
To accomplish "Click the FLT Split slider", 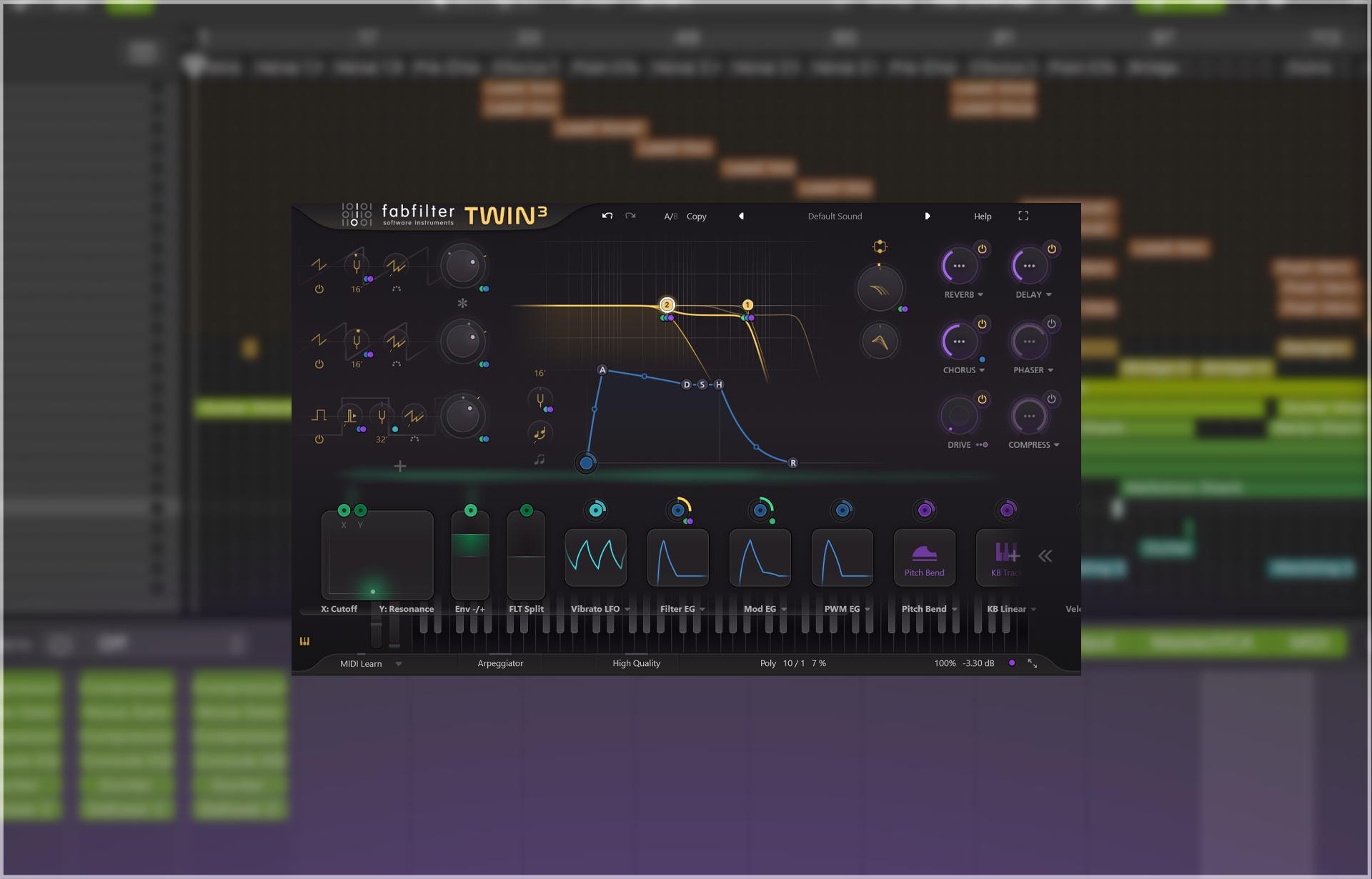I will pyautogui.click(x=526, y=556).
